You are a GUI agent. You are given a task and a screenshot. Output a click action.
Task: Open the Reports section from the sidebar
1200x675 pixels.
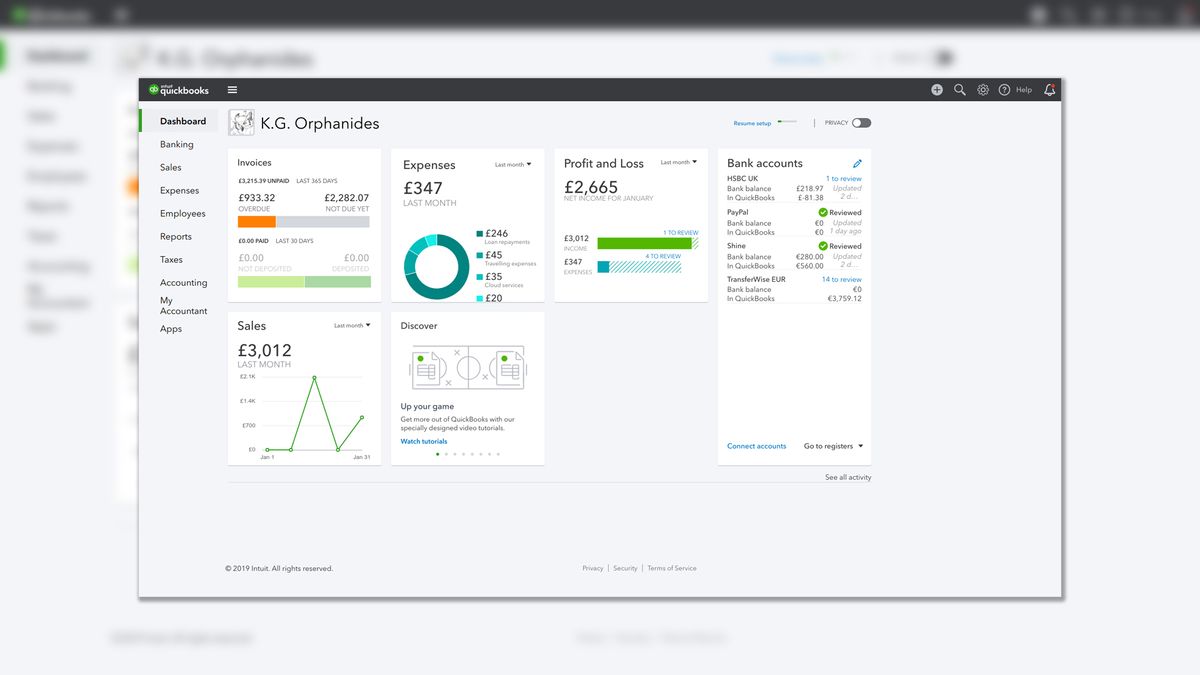(178, 236)
